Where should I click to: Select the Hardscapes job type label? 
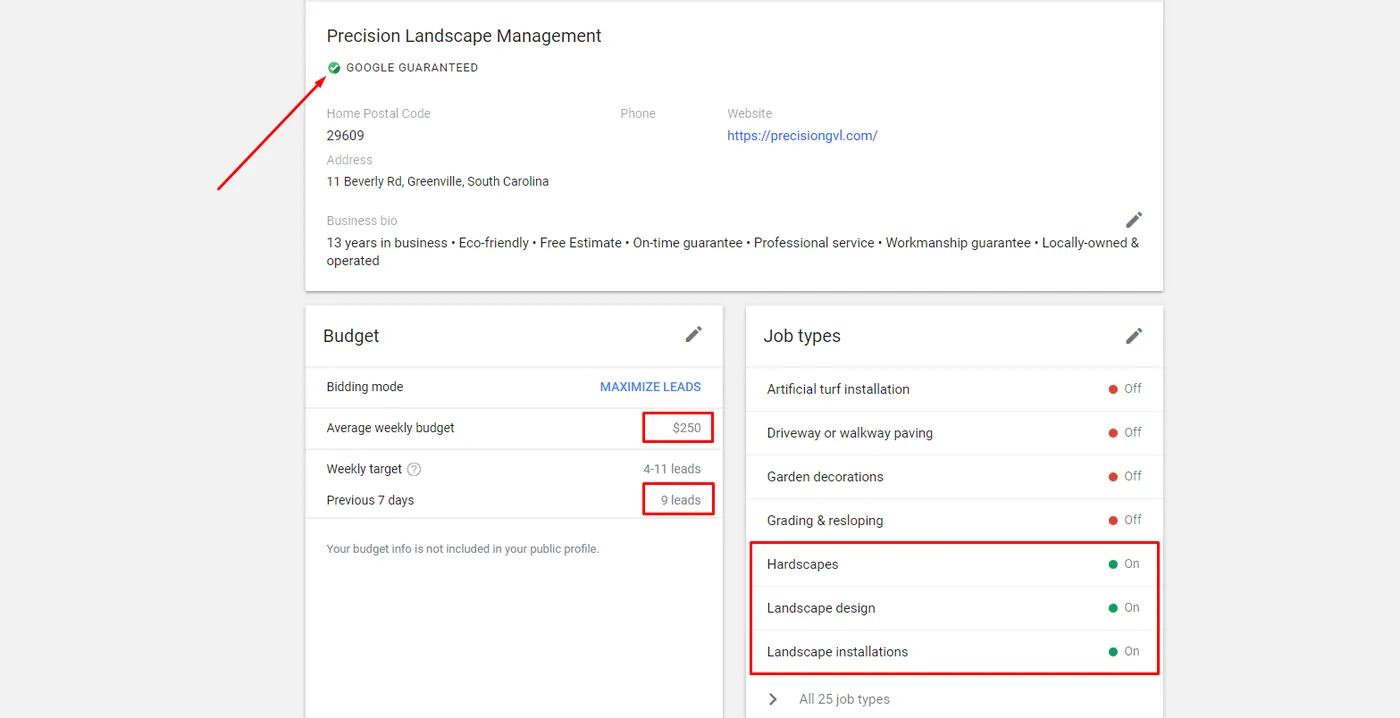pyautogui.click(x=803, y=565)
